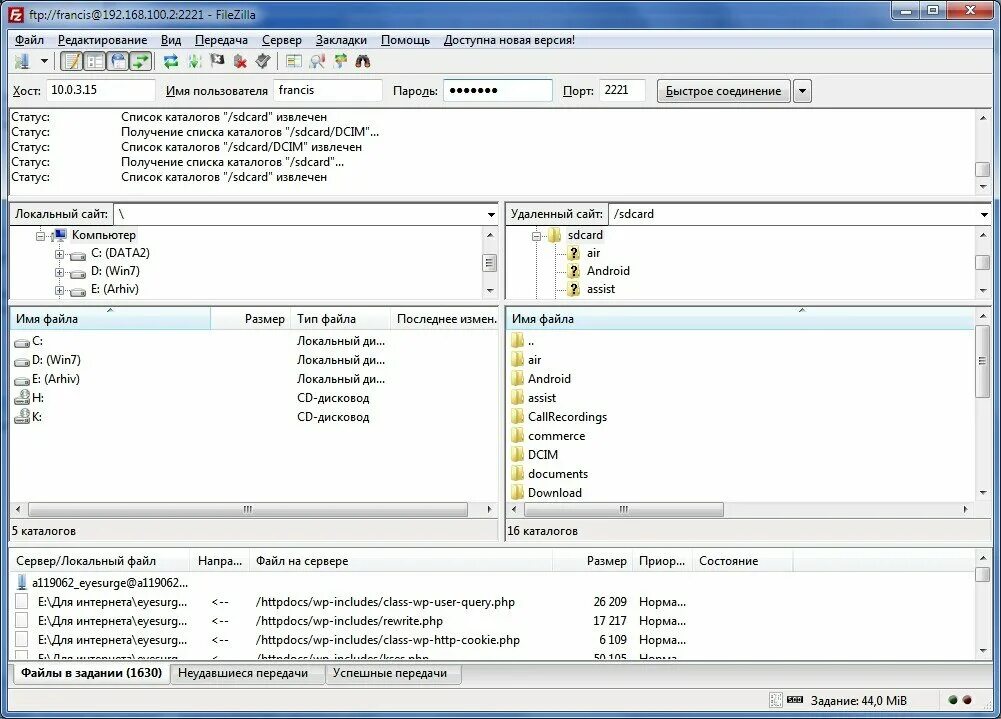1001x719 pixels.
Task: Open the Файл menu
Action: coord(29,40)
